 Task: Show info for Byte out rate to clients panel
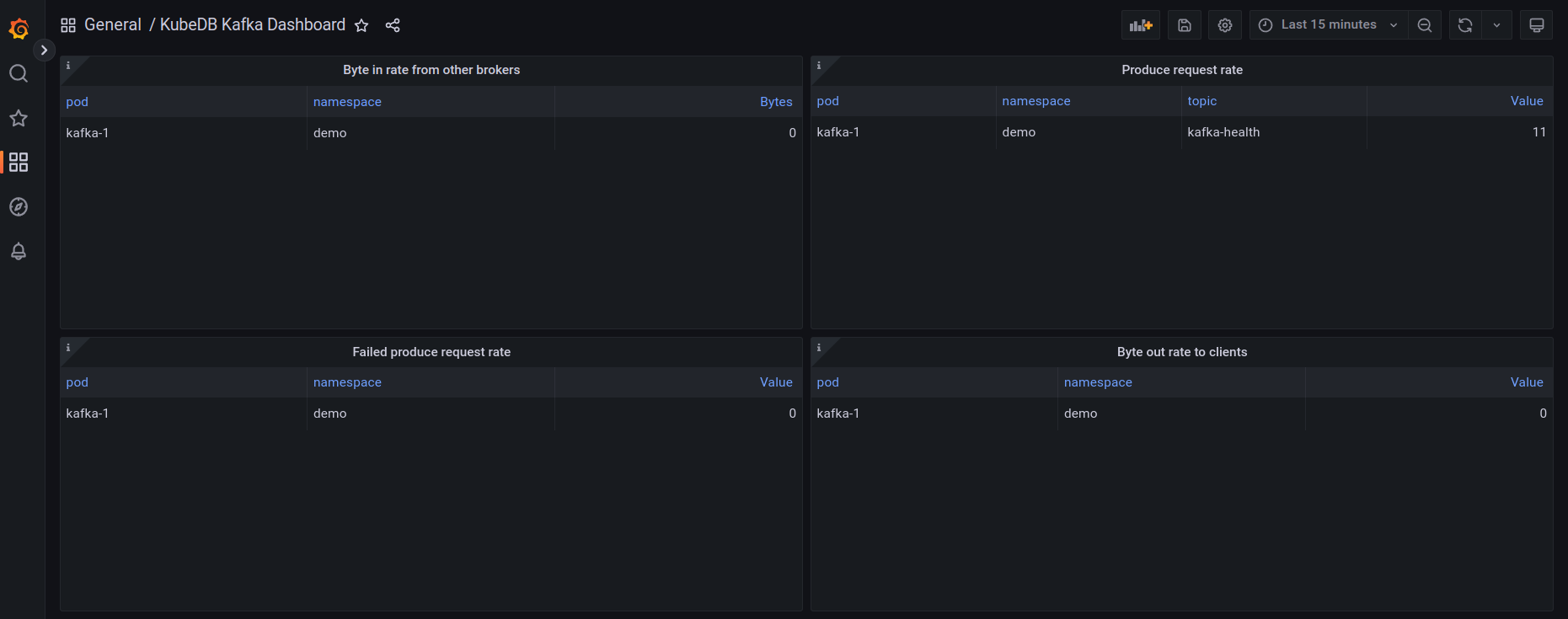click(819, 348)
